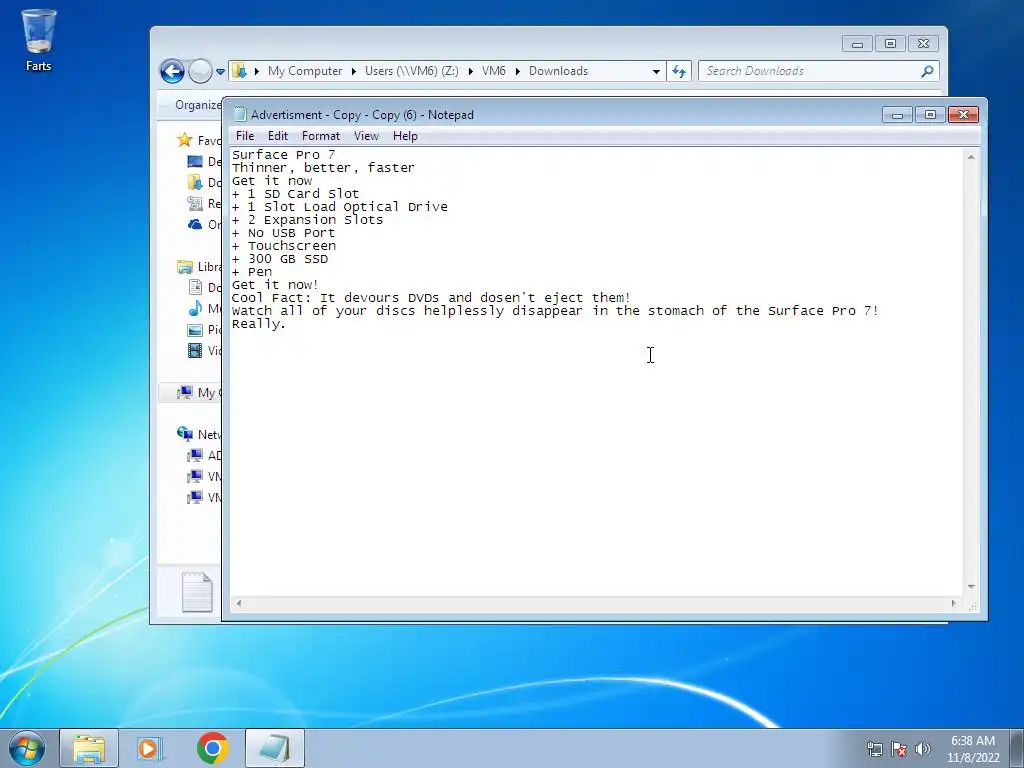Click the VM6 breadcrumb segment
Screen dimensions: 1024x768
coord(494,71)
